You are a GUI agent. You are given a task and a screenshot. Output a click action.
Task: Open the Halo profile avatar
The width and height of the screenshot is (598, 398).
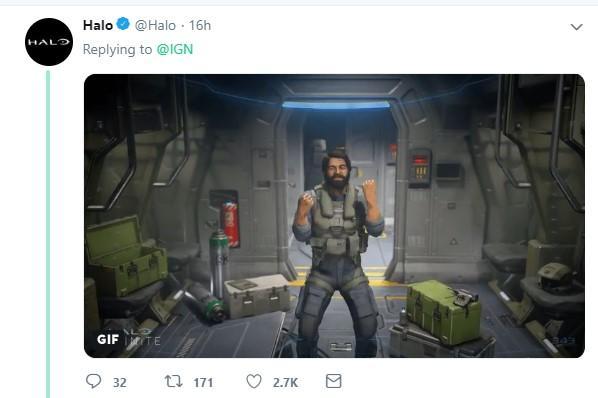tap(49, 42)
